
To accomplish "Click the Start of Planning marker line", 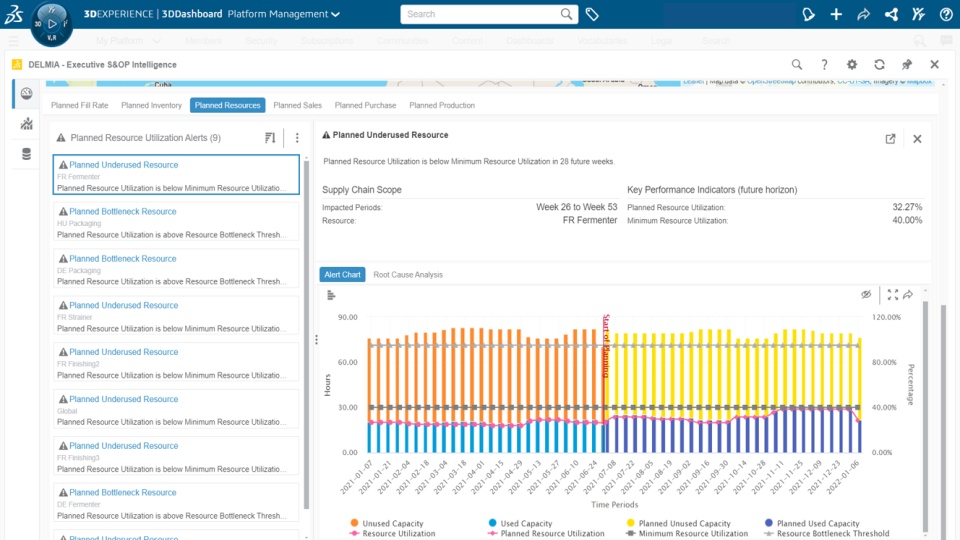I will (x=606, y=383).
